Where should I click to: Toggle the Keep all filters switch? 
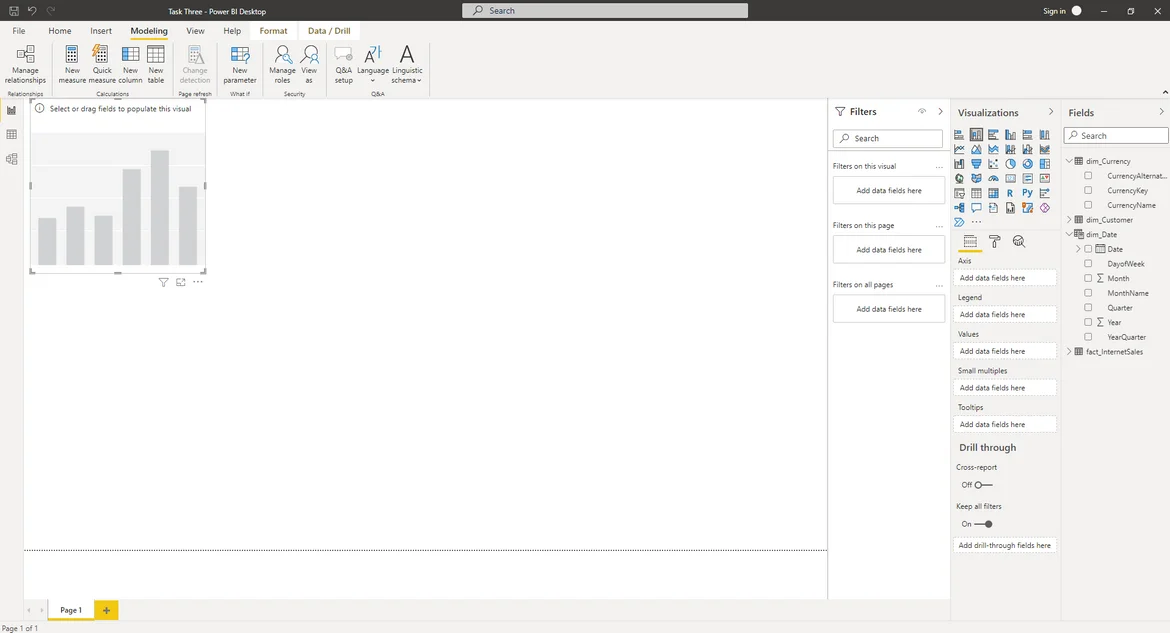(984, 524)
